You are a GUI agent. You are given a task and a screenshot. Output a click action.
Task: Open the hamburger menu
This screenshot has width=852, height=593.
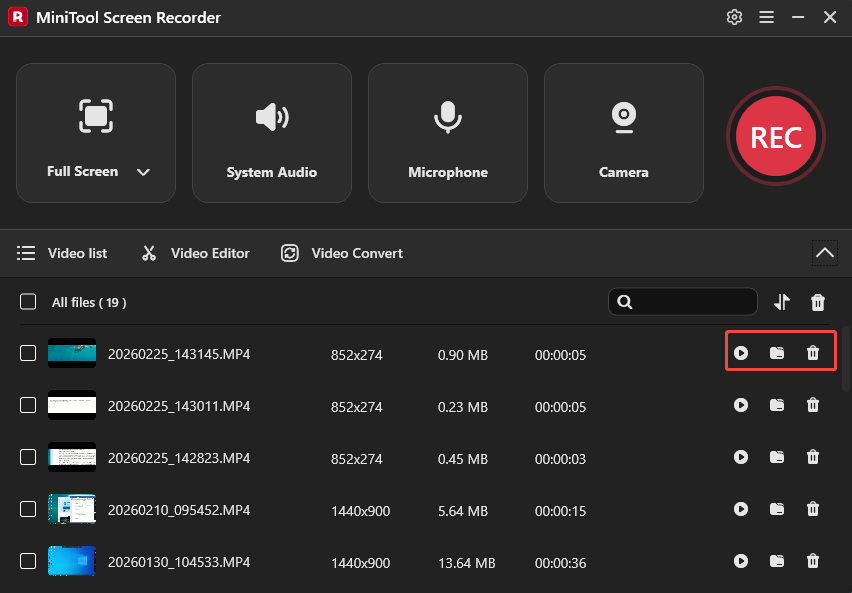(766, 17)
